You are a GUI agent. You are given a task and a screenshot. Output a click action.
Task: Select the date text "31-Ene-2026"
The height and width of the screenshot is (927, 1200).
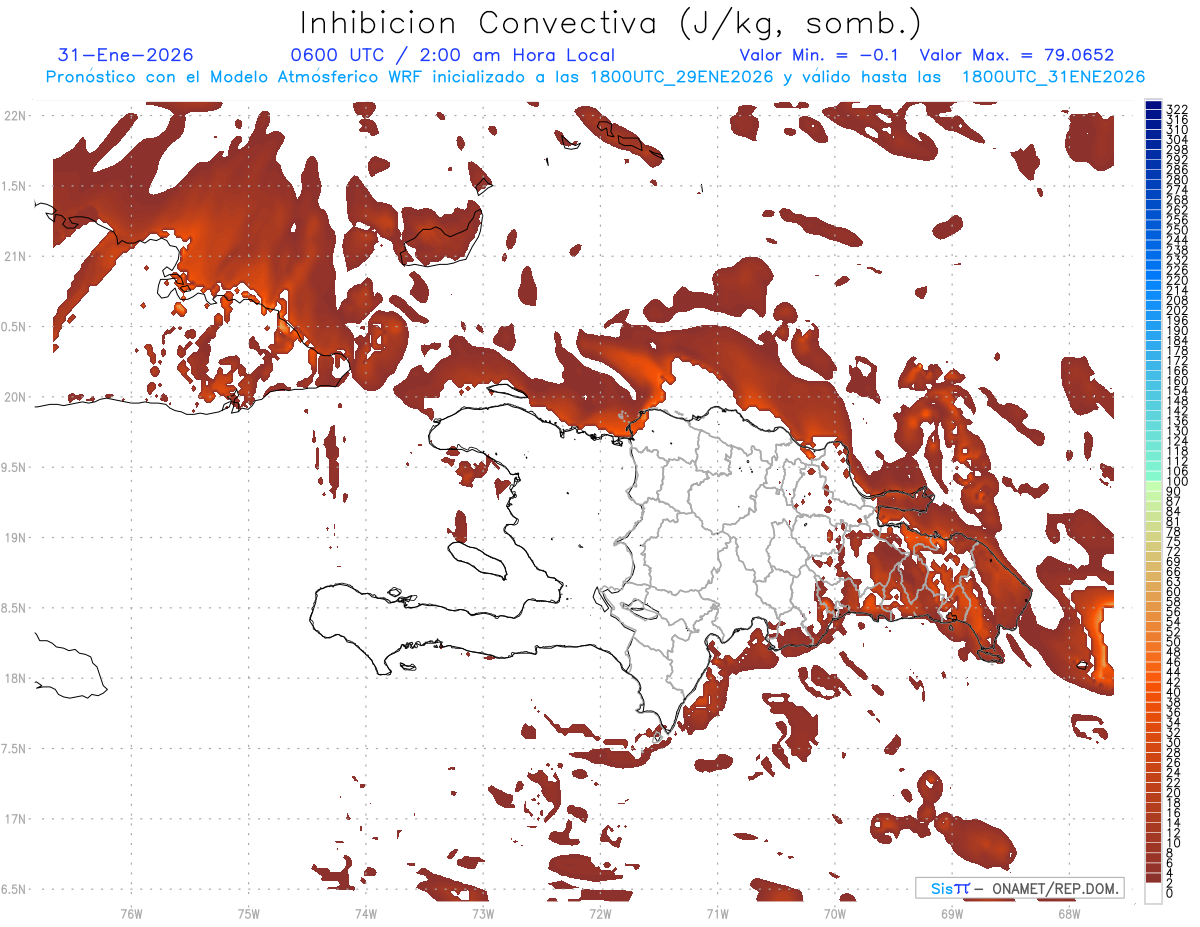126,55
